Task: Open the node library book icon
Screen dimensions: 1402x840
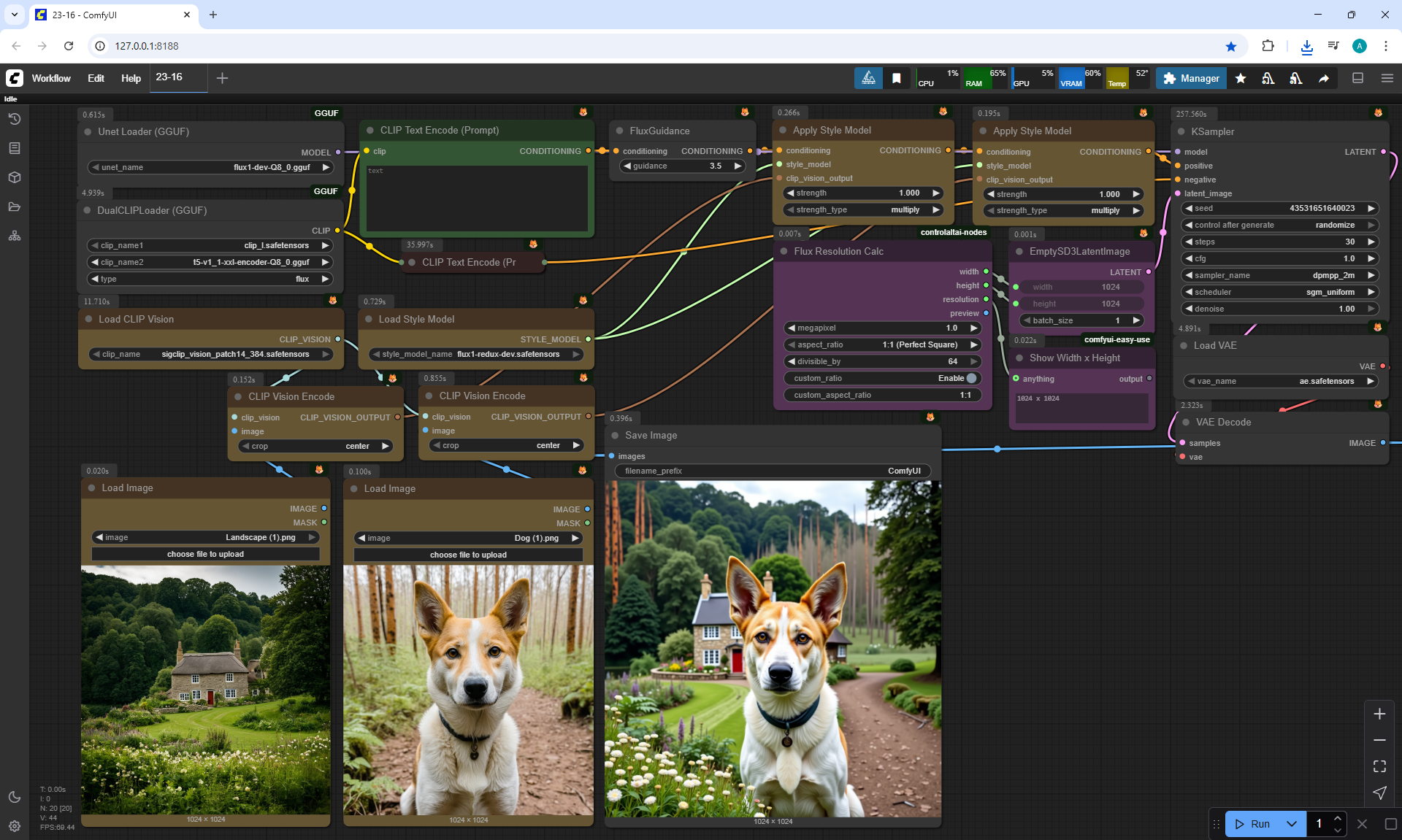Action: coord(15,148)
